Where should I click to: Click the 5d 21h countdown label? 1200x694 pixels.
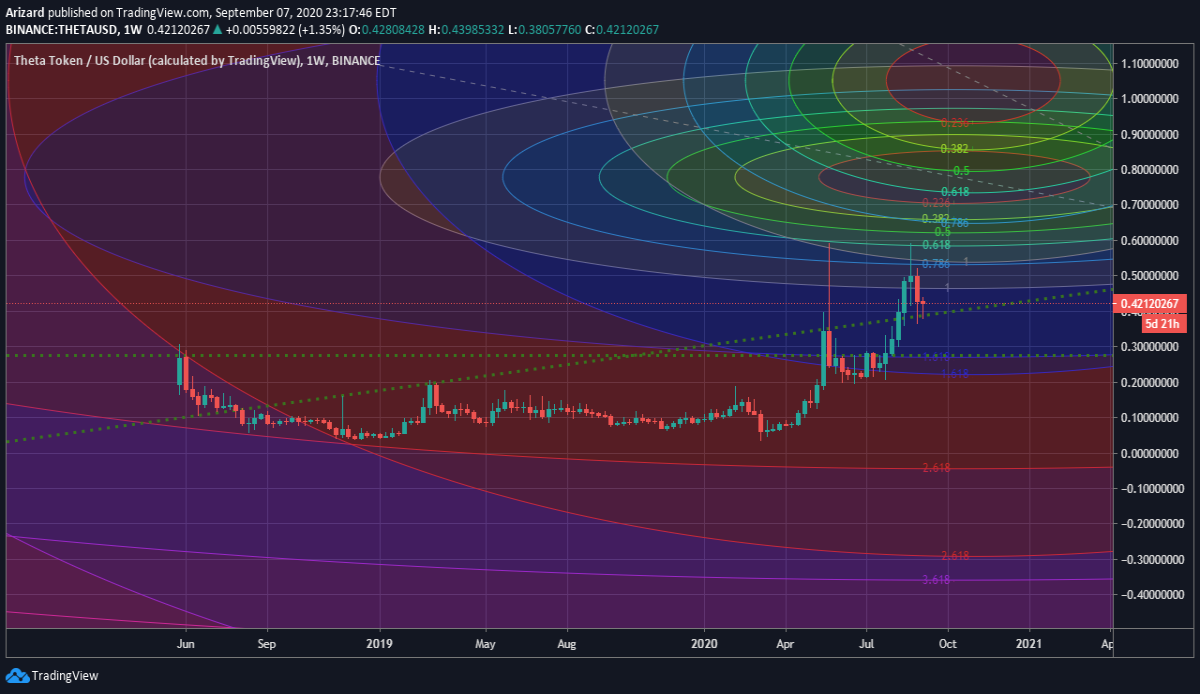click(x=1164, y=322)
